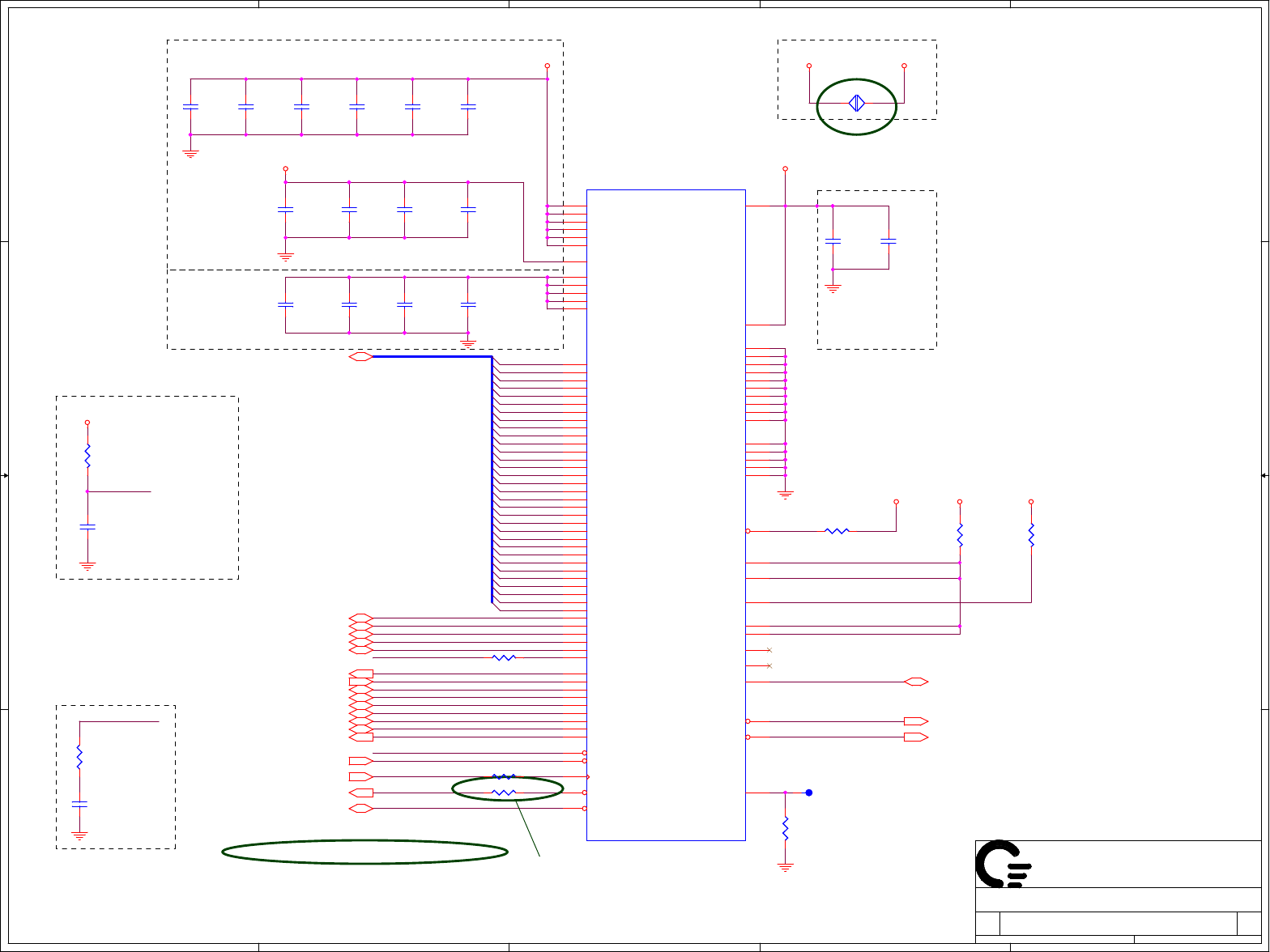Image resolution: width=1270 pixels, height=952 pixels.
Task: Select the resistor in the lower-left dashed box
Action: [x=79, y=757]
